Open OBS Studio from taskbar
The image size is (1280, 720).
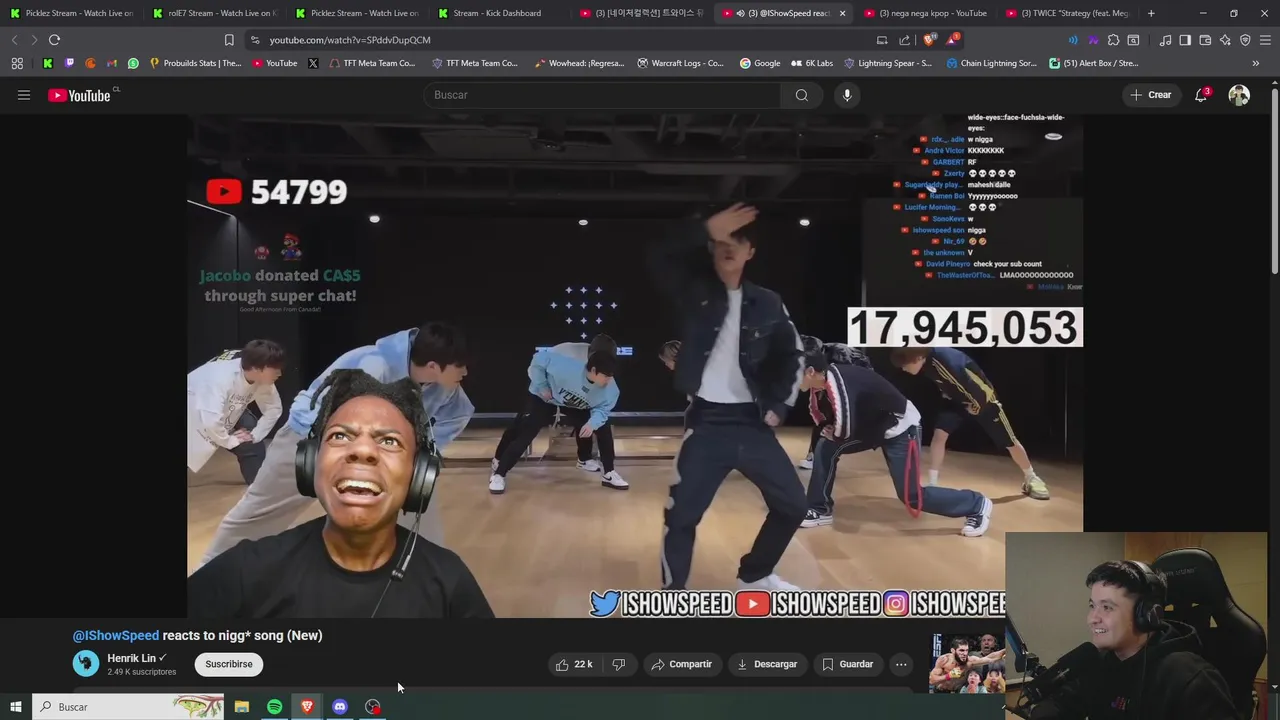pyautogui.click(x=373, y=707)
